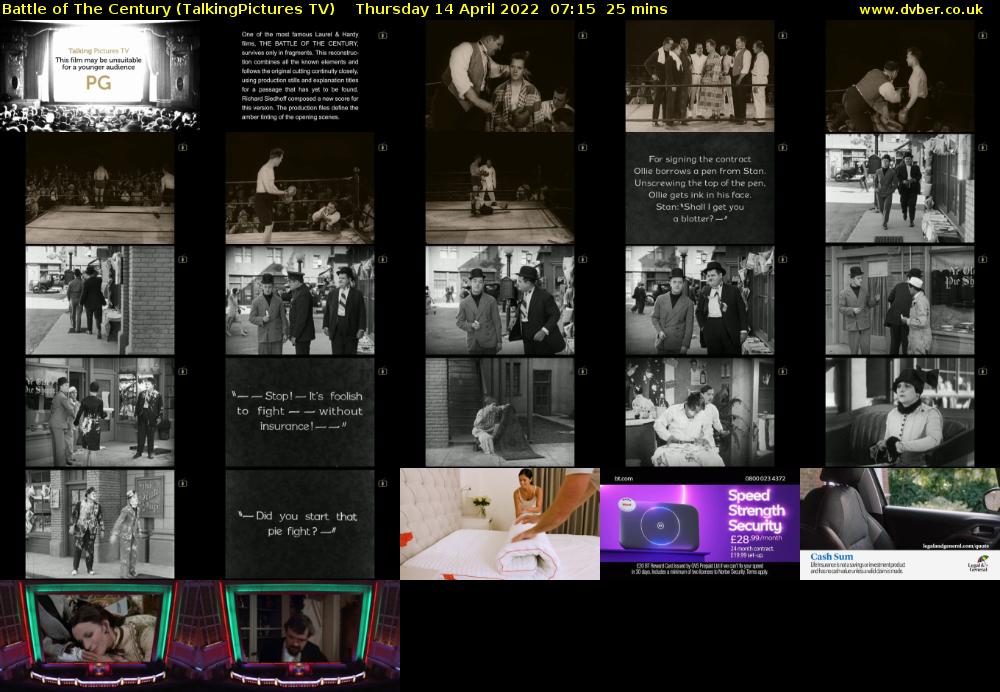Select thumbnail with policeman between two men

tap(300, 300)
